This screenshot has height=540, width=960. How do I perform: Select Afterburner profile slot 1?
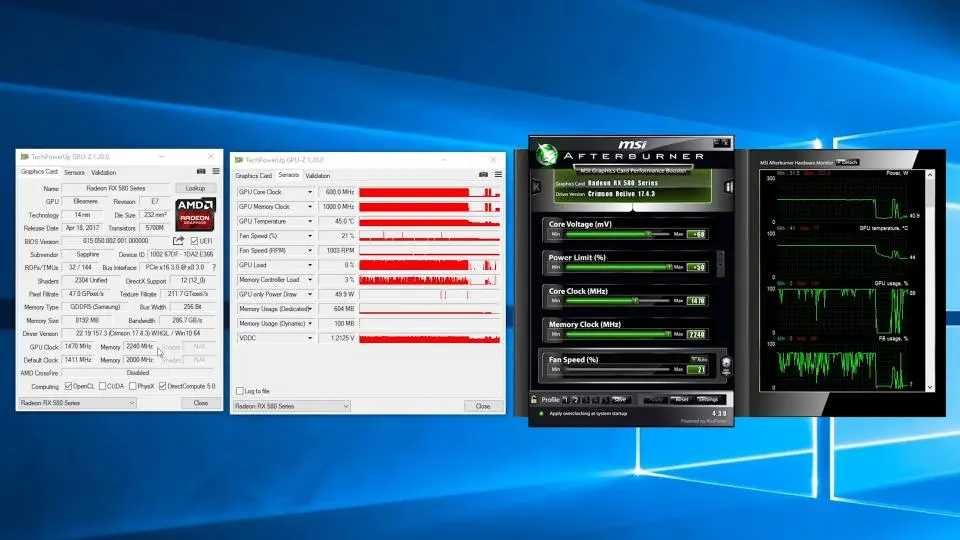566,400
